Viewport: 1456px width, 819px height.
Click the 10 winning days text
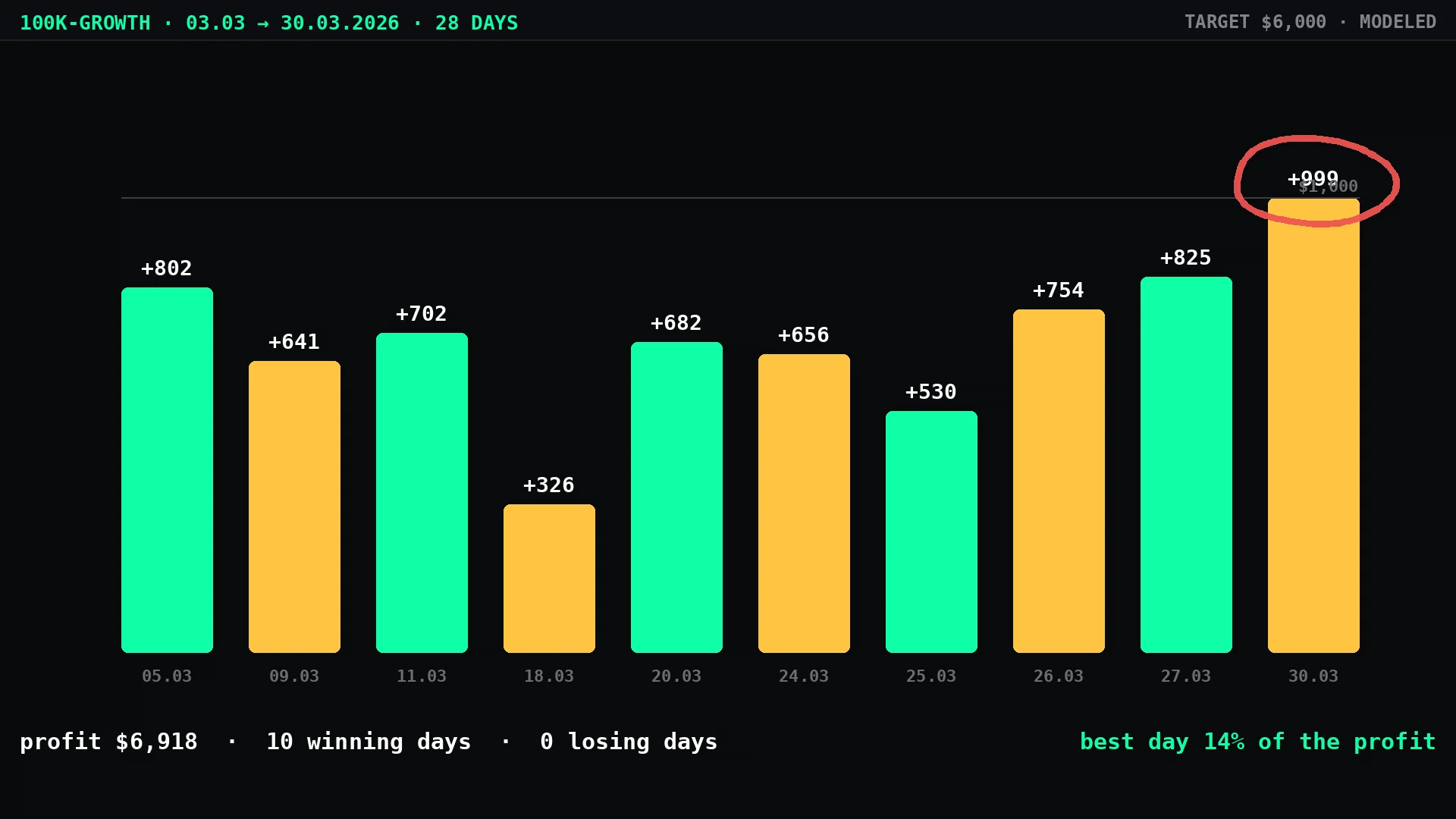click(x=369, y=742)
